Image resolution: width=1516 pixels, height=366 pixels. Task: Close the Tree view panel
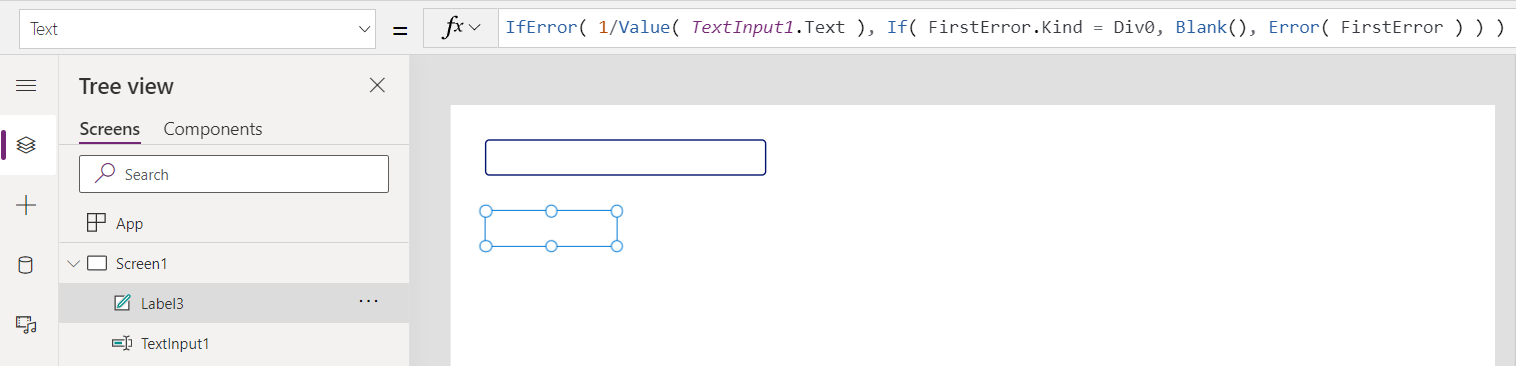point(377,85)
